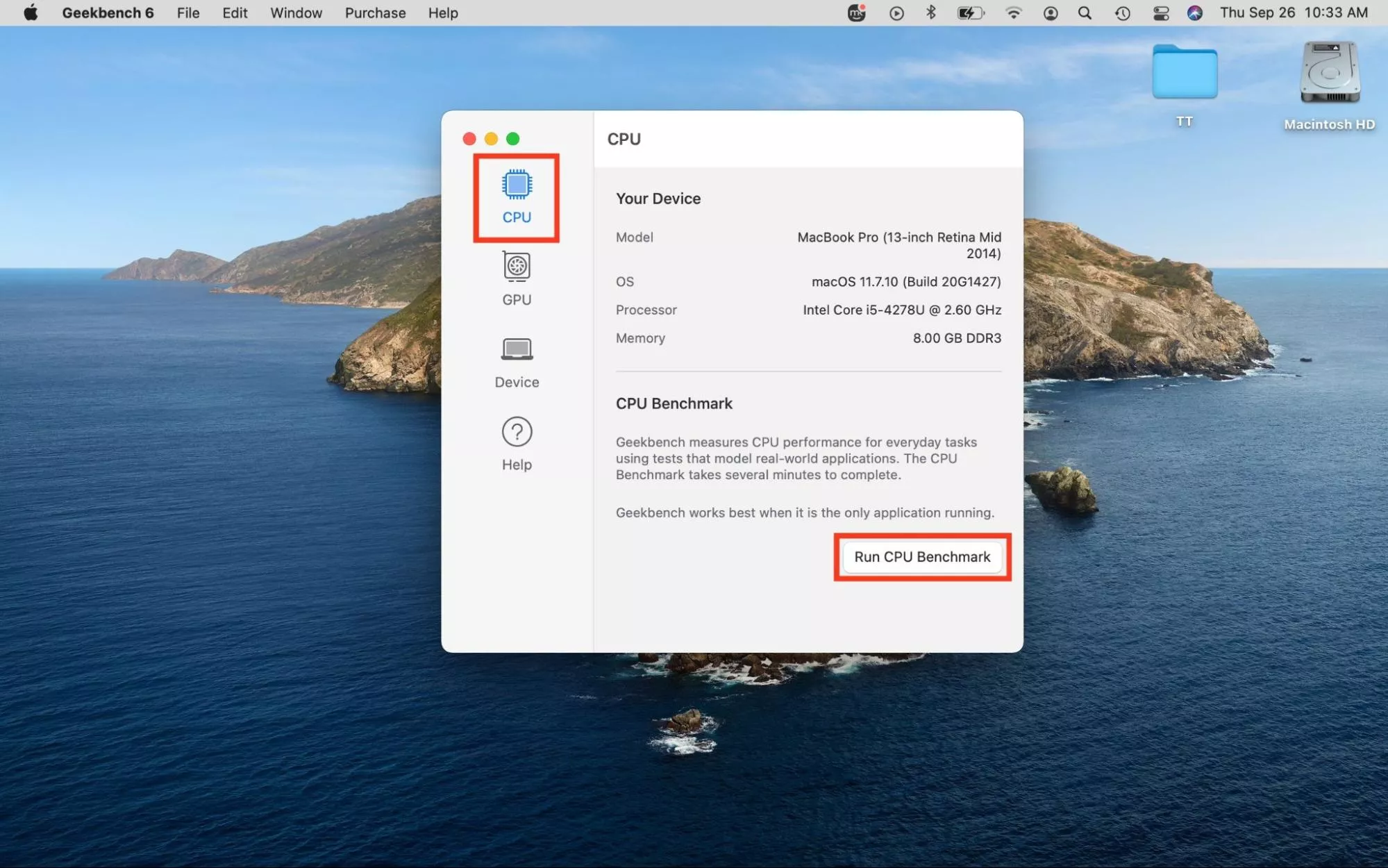Select the CPU sidebar icon
This screenshot has height=868, width=1388.
tap(517, 197)
